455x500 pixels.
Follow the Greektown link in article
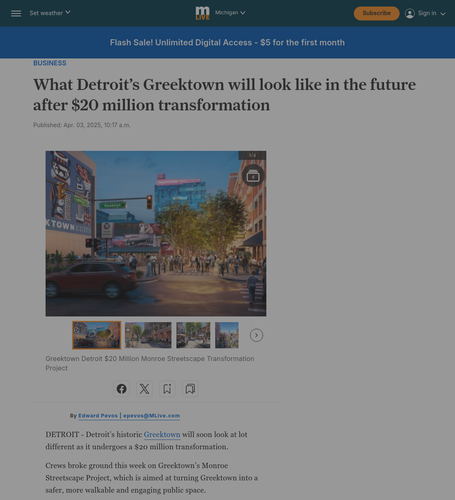tap(162, 435)
